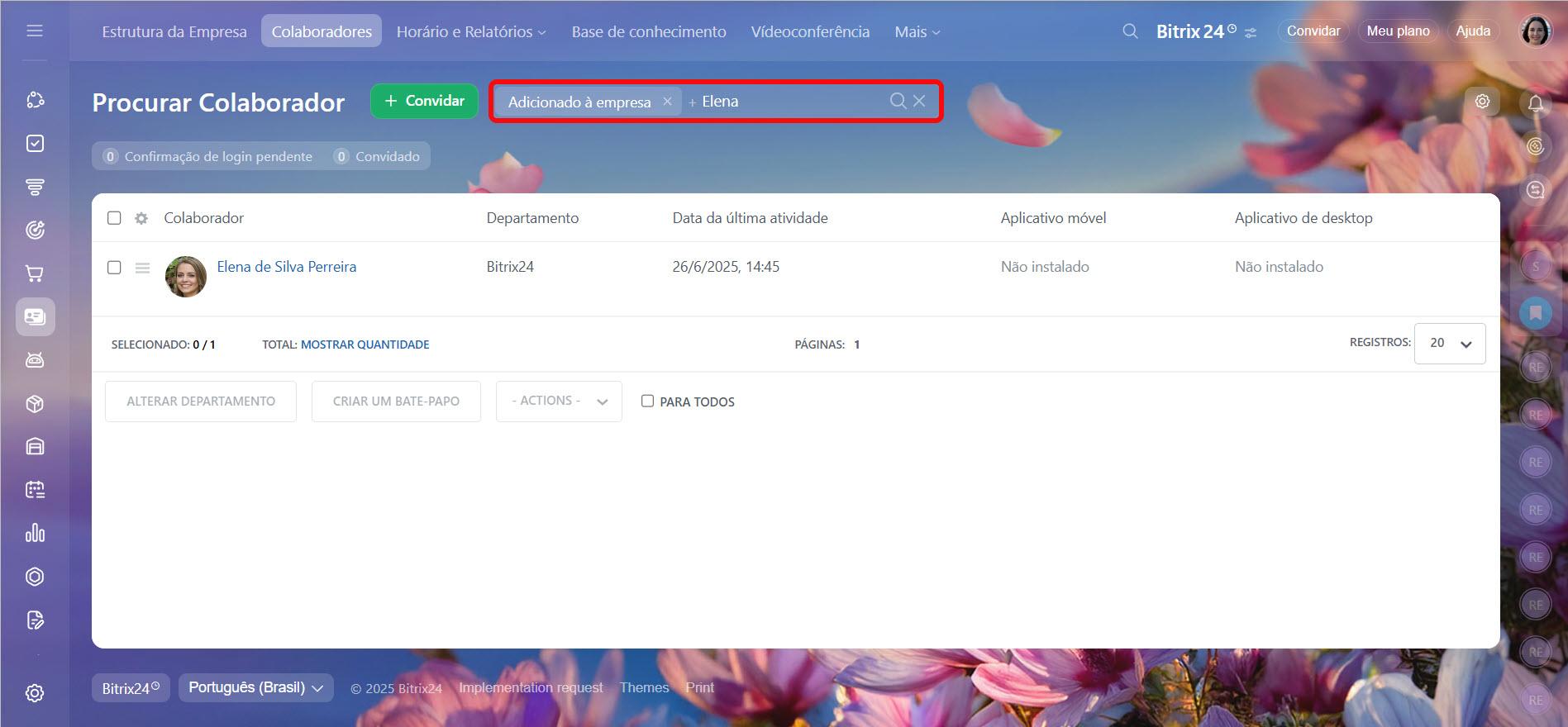1568x727 pixels.
Task: Open the calendar booking icon in sidebar
Action: (x=35, y=490)
